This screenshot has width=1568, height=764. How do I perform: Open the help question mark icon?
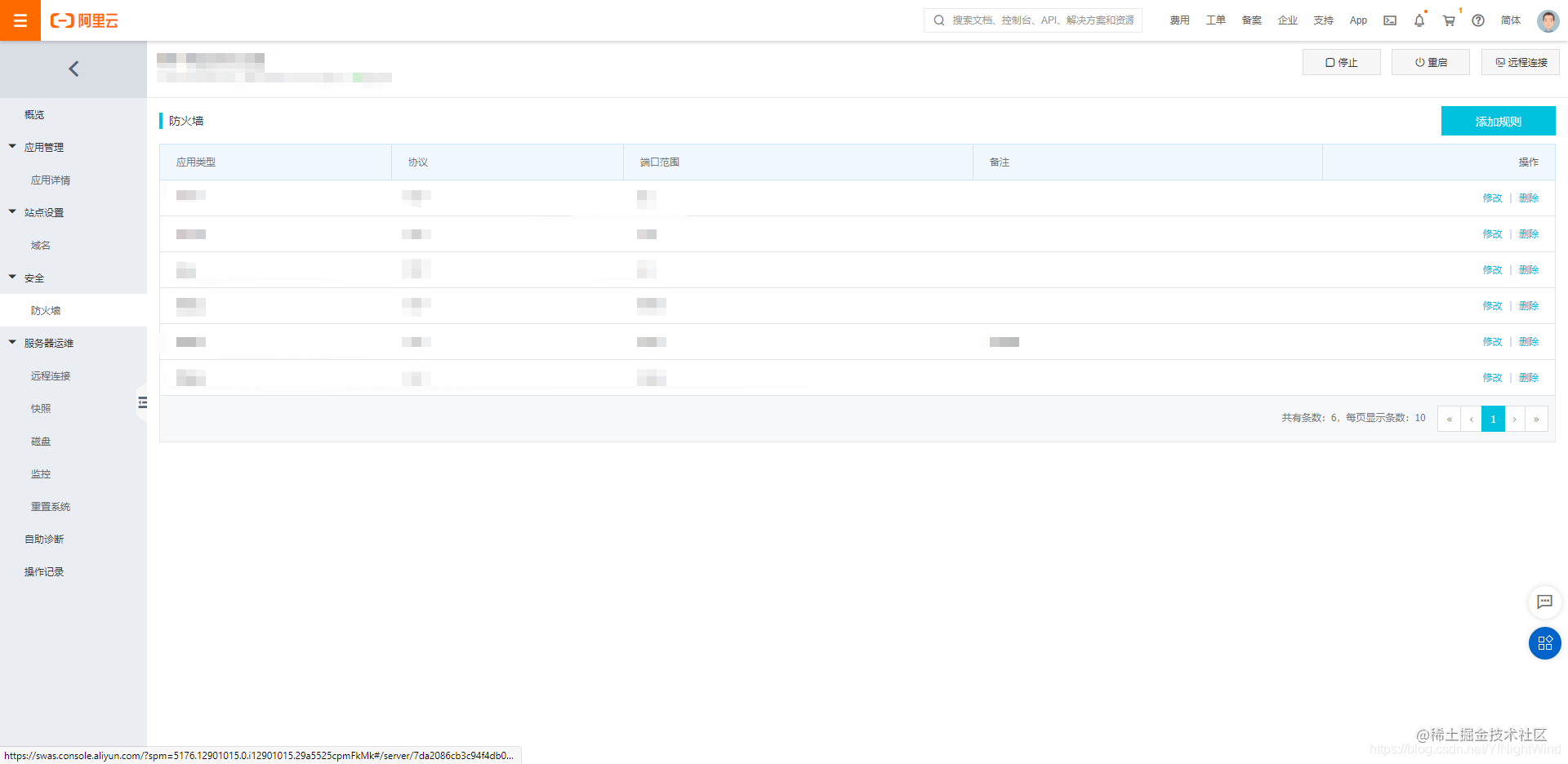click(1478, 20)
